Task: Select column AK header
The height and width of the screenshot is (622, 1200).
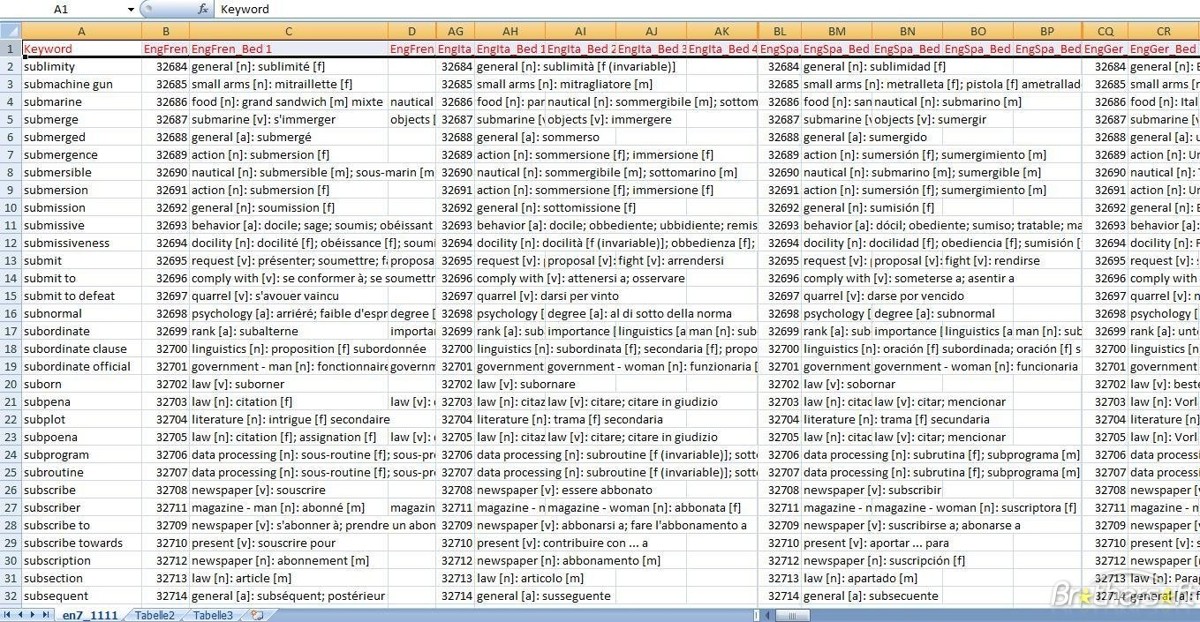Action: 722,31
